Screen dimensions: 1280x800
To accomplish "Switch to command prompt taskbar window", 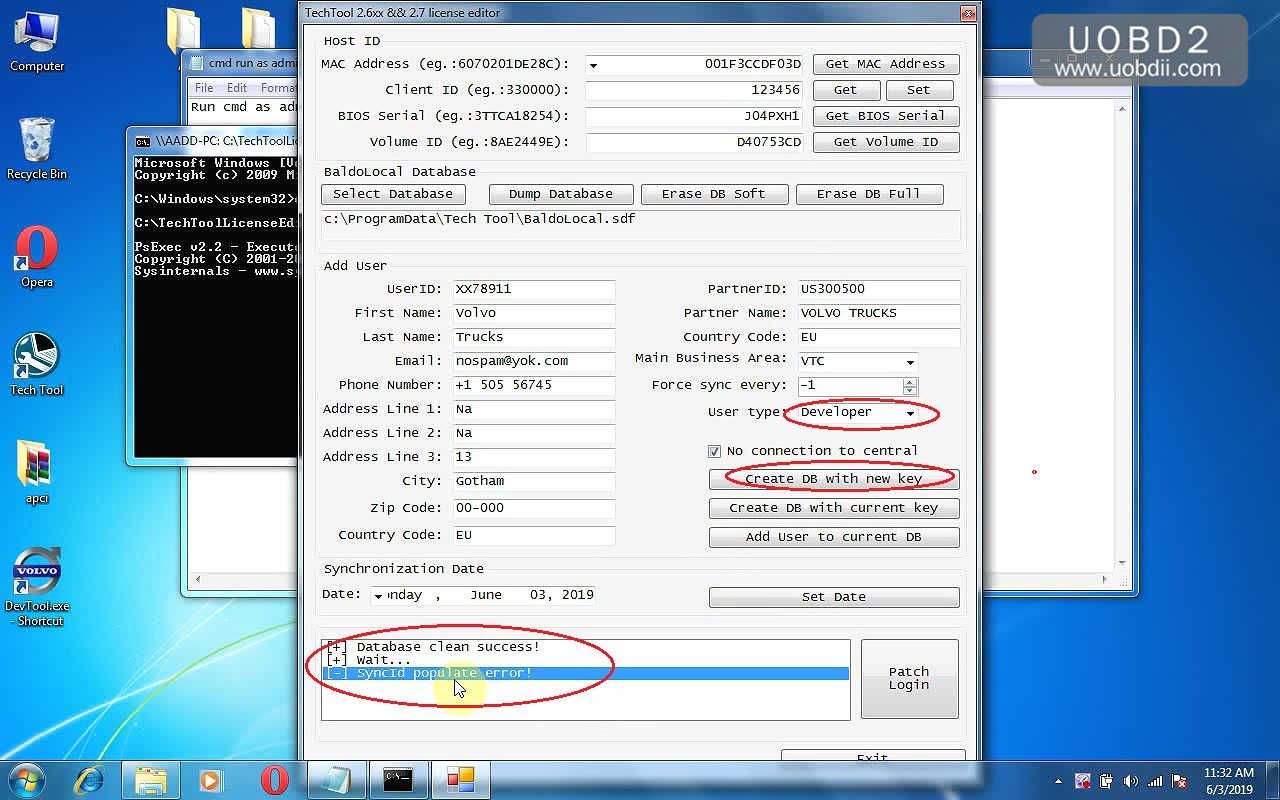I will 399,779.
